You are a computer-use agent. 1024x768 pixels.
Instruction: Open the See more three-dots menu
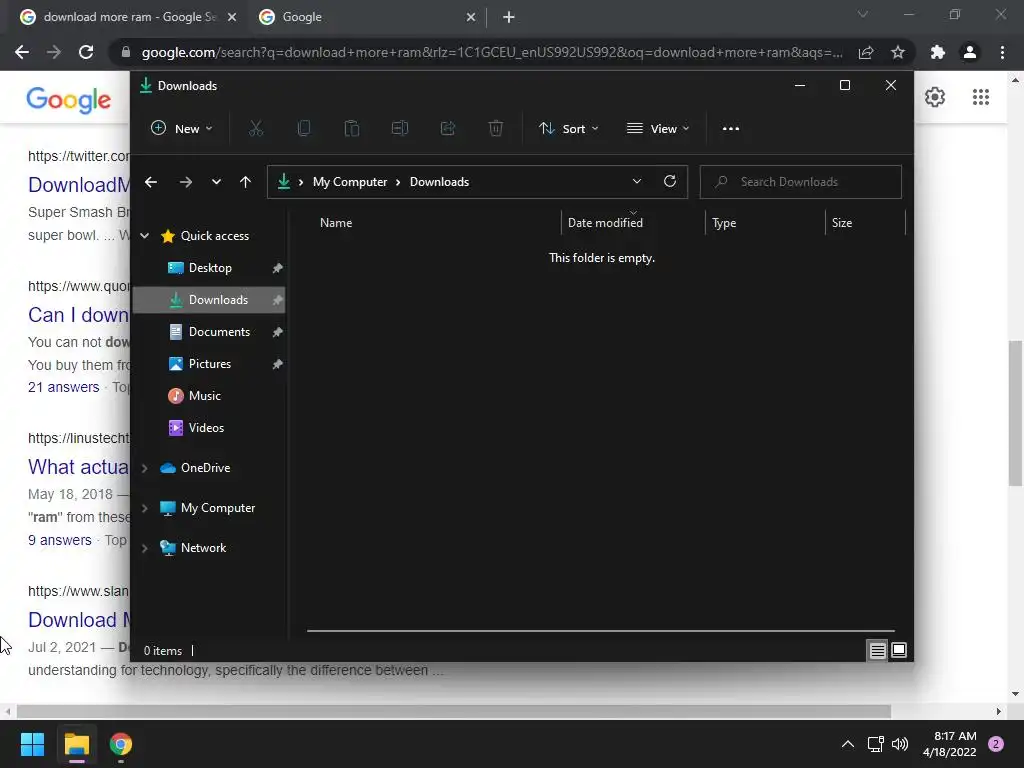pos(731,129)
